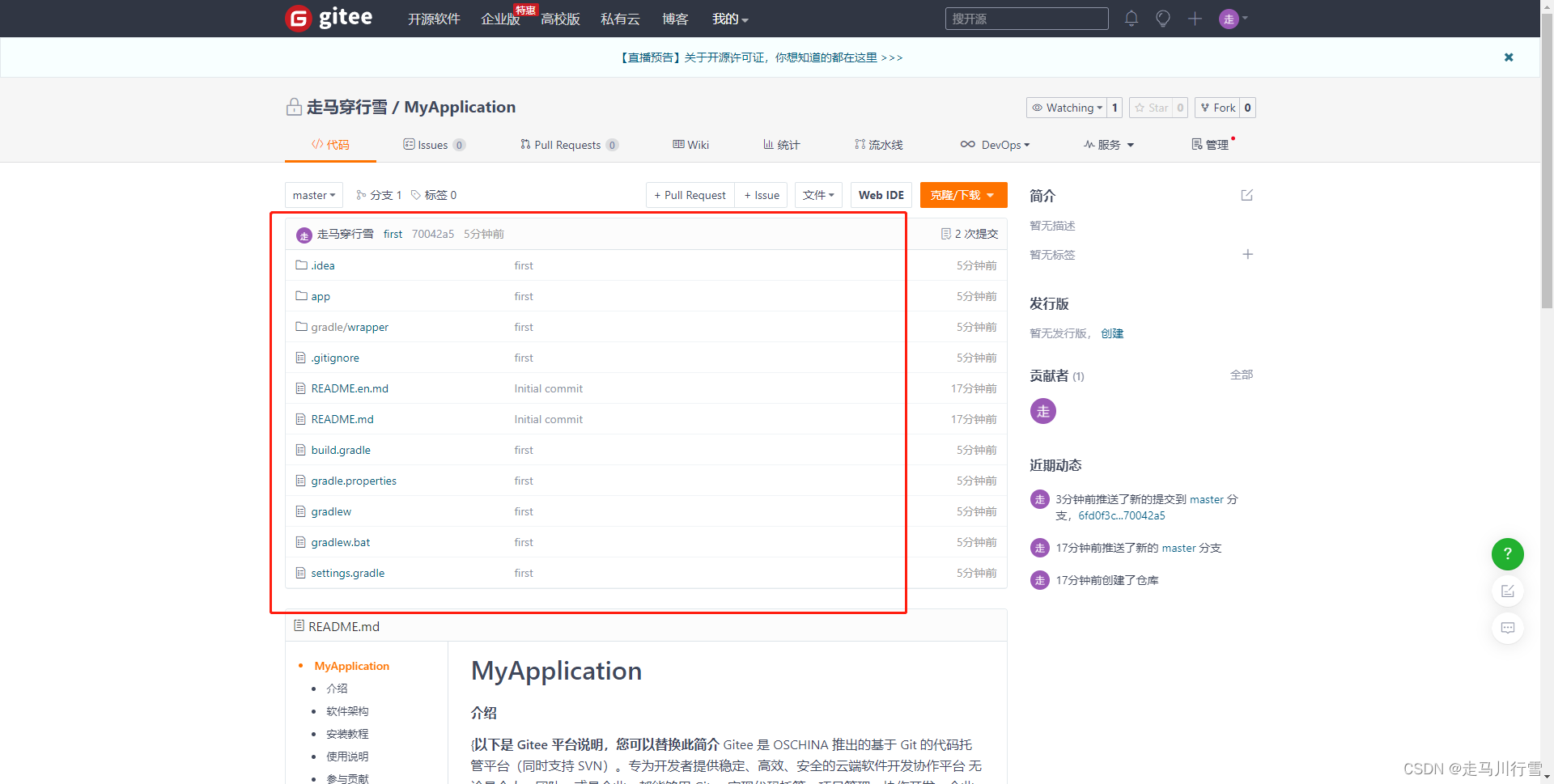Open the gradle/wrapper folder
The height and width of the screenshot is (784, 1554).
point(350,327)
